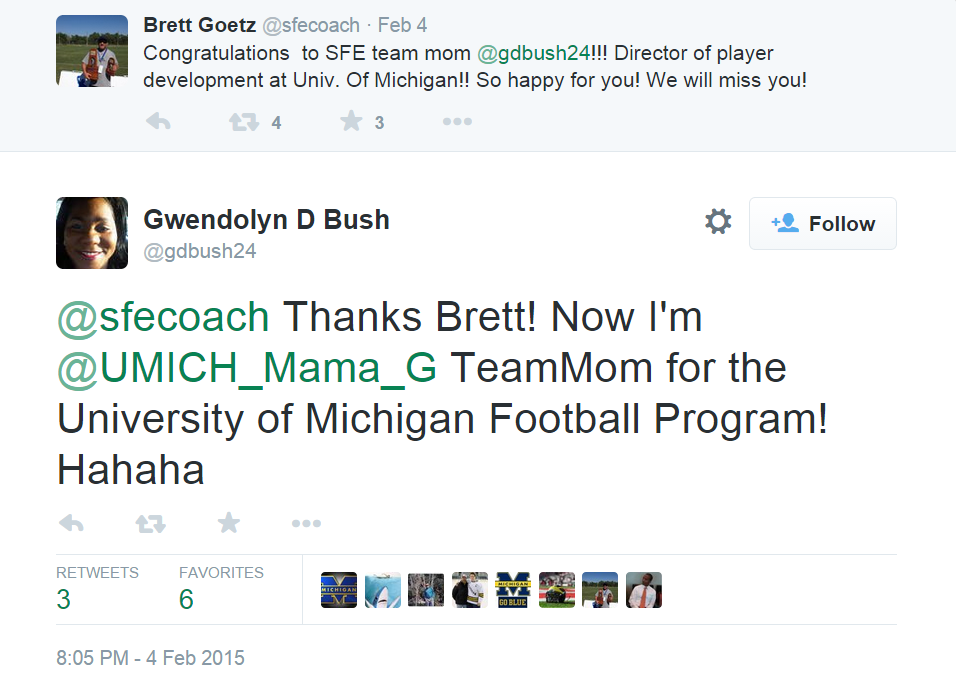The height and width of the screenshot is (688, 956).
Task: Reply to Brett Goetz's tweet
Action: 158,122
